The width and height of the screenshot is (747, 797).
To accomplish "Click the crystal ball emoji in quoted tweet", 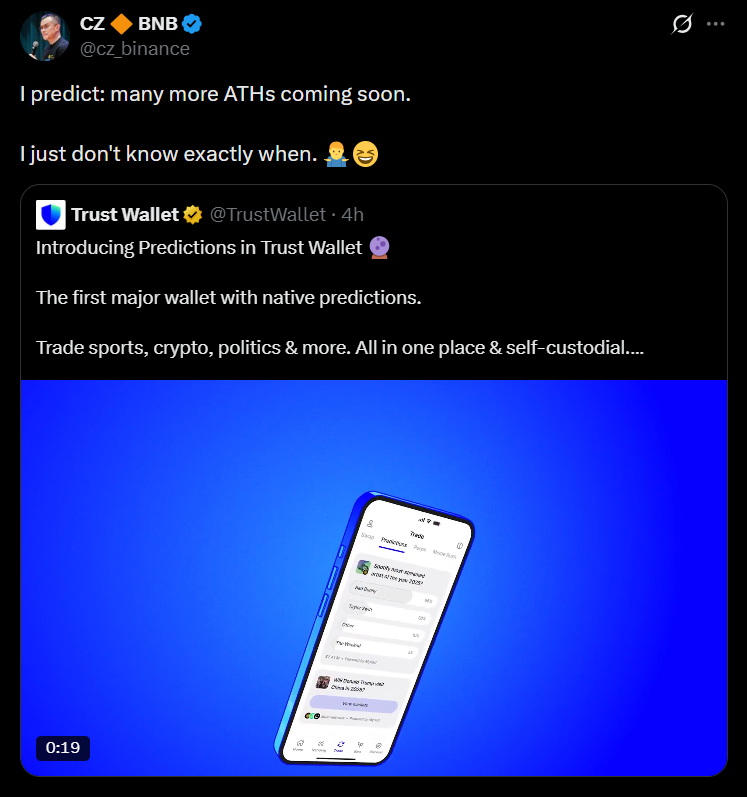I will tap(379, 248).
